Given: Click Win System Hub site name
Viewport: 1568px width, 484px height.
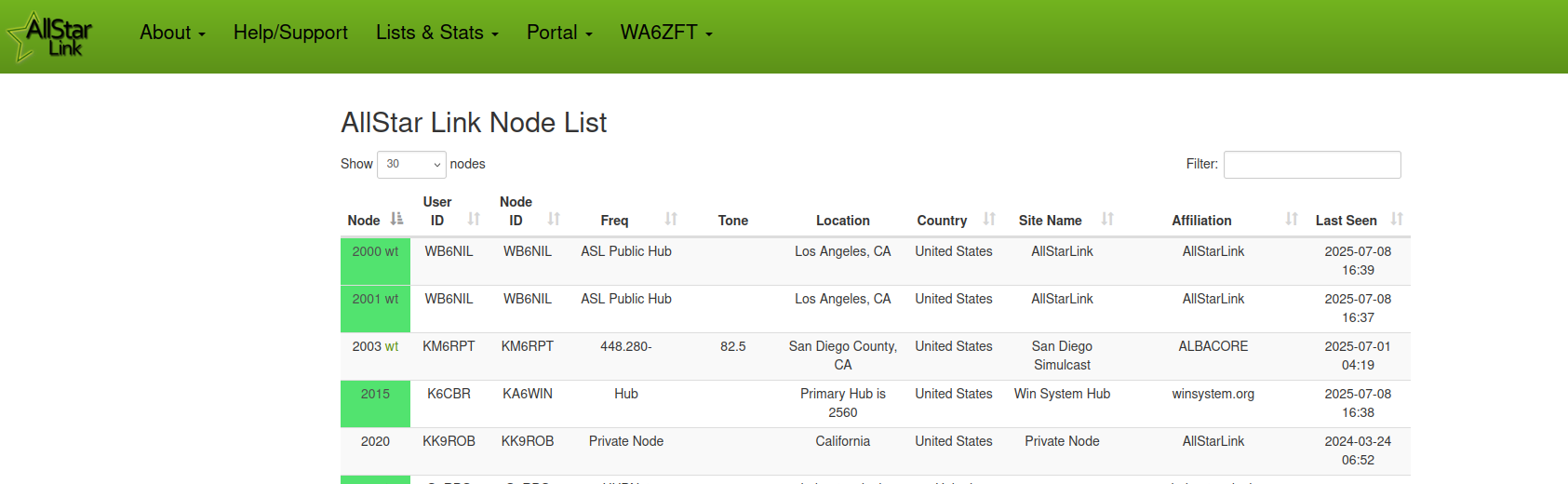Looking at the screenshot, I should 1062,394.
